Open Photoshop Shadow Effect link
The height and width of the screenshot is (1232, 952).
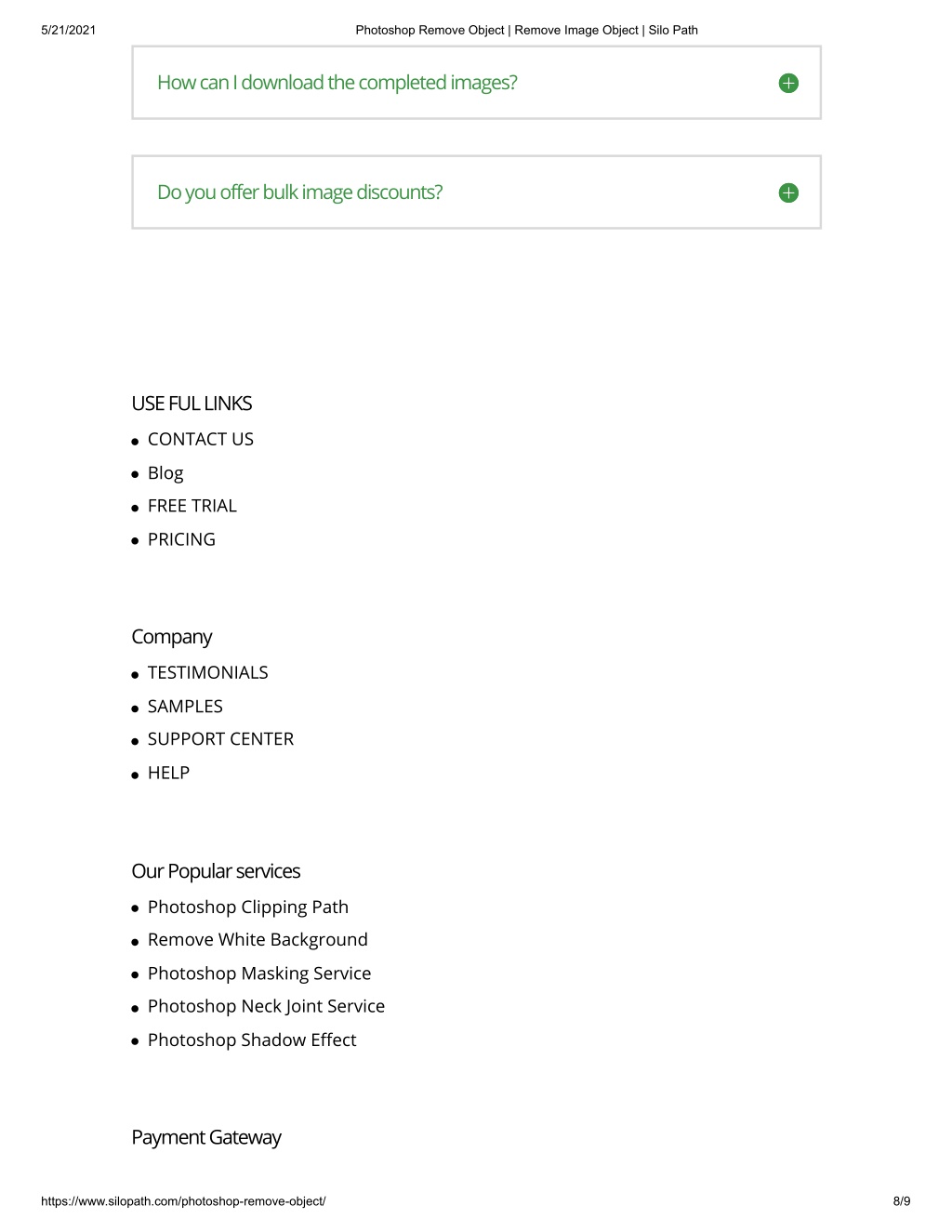(x=252, y=1040)
